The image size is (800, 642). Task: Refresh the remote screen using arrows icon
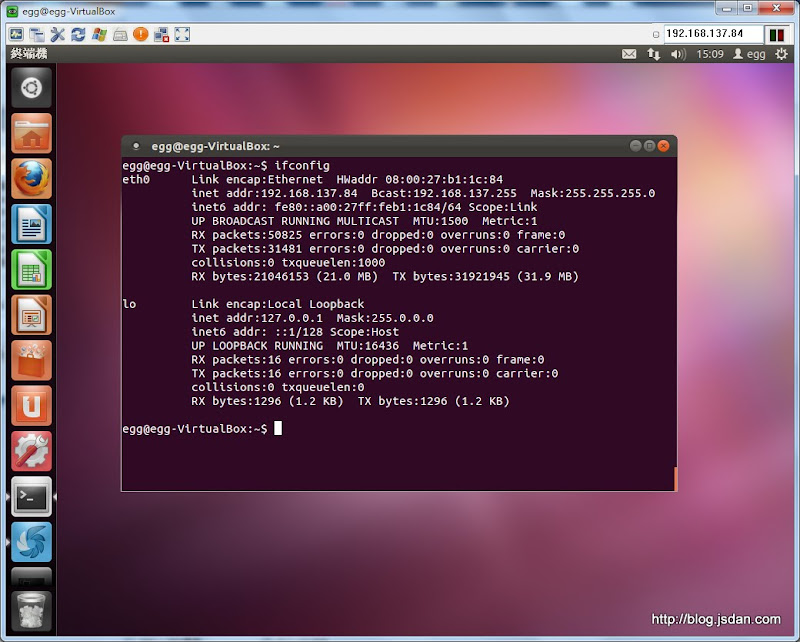tap(78, 34)
